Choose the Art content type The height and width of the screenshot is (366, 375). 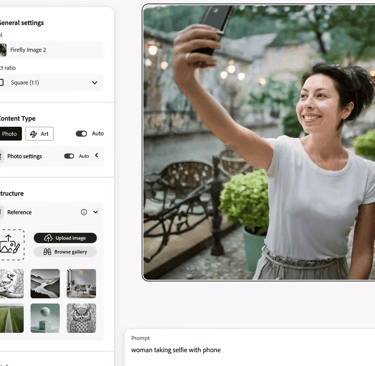tap(39, 134)
